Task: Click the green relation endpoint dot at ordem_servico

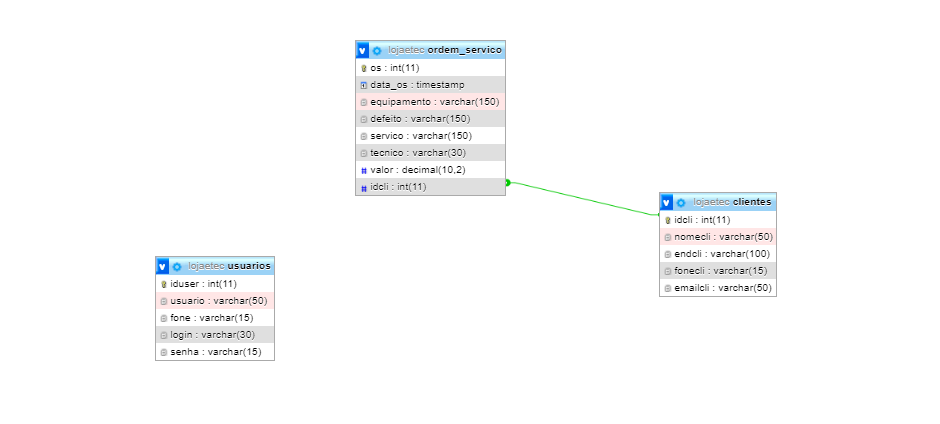Action: tap(508, 182)
